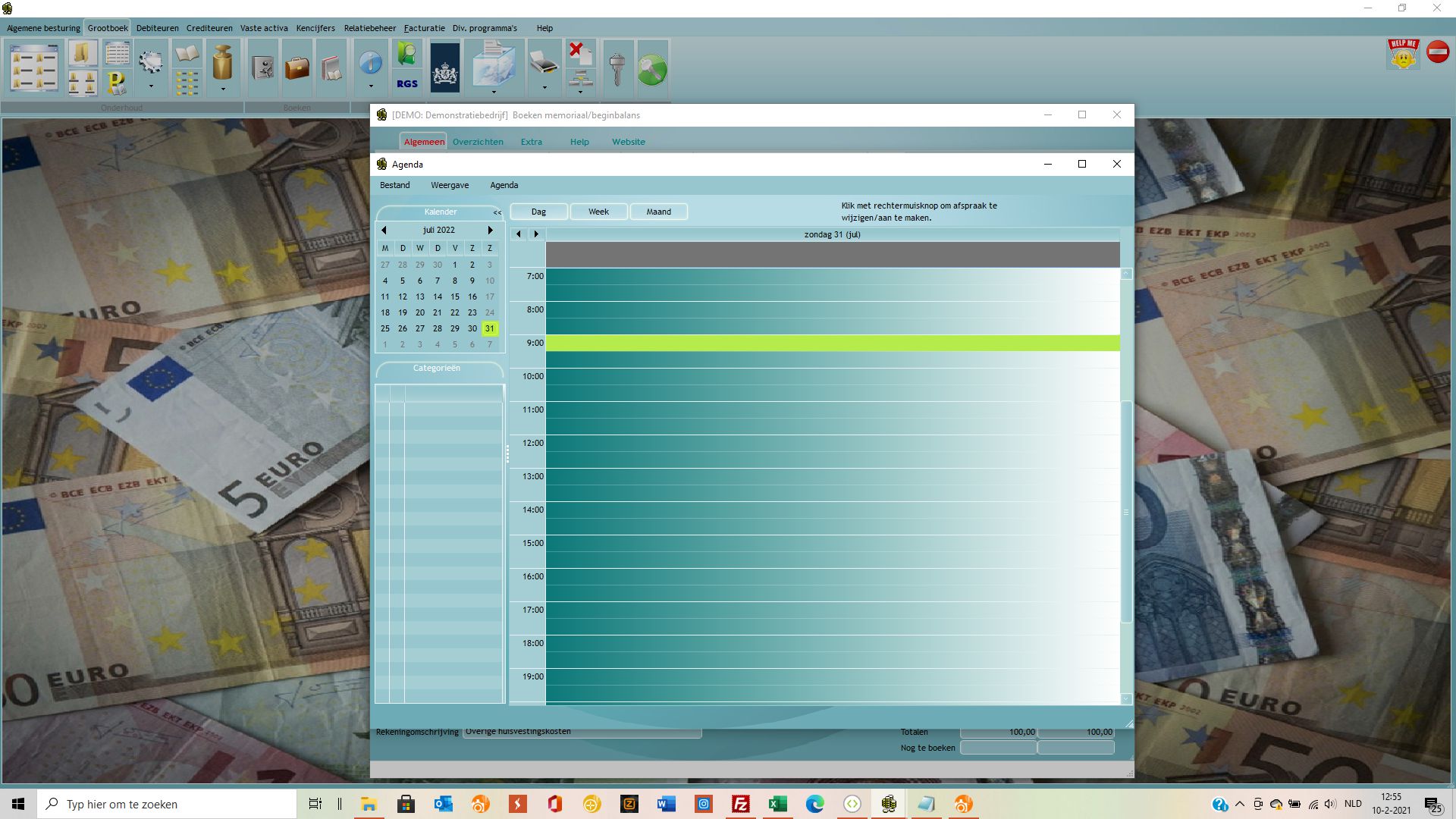
Task: Click the single folders toolbar icon
Action: (83, 54)
